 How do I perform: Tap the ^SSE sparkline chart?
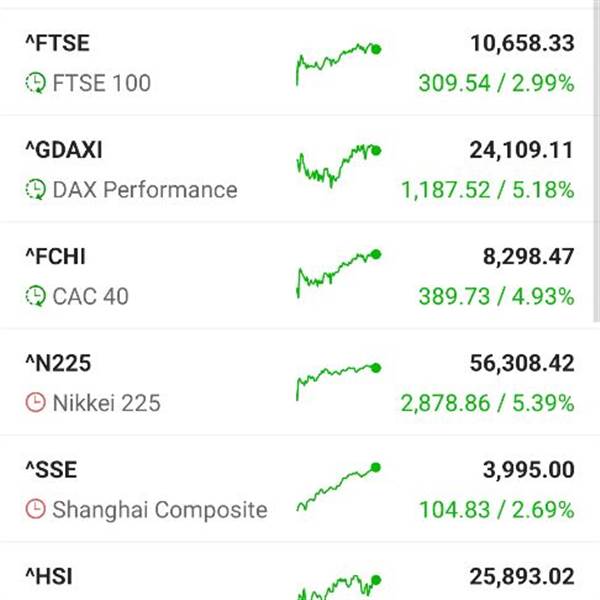338,487
